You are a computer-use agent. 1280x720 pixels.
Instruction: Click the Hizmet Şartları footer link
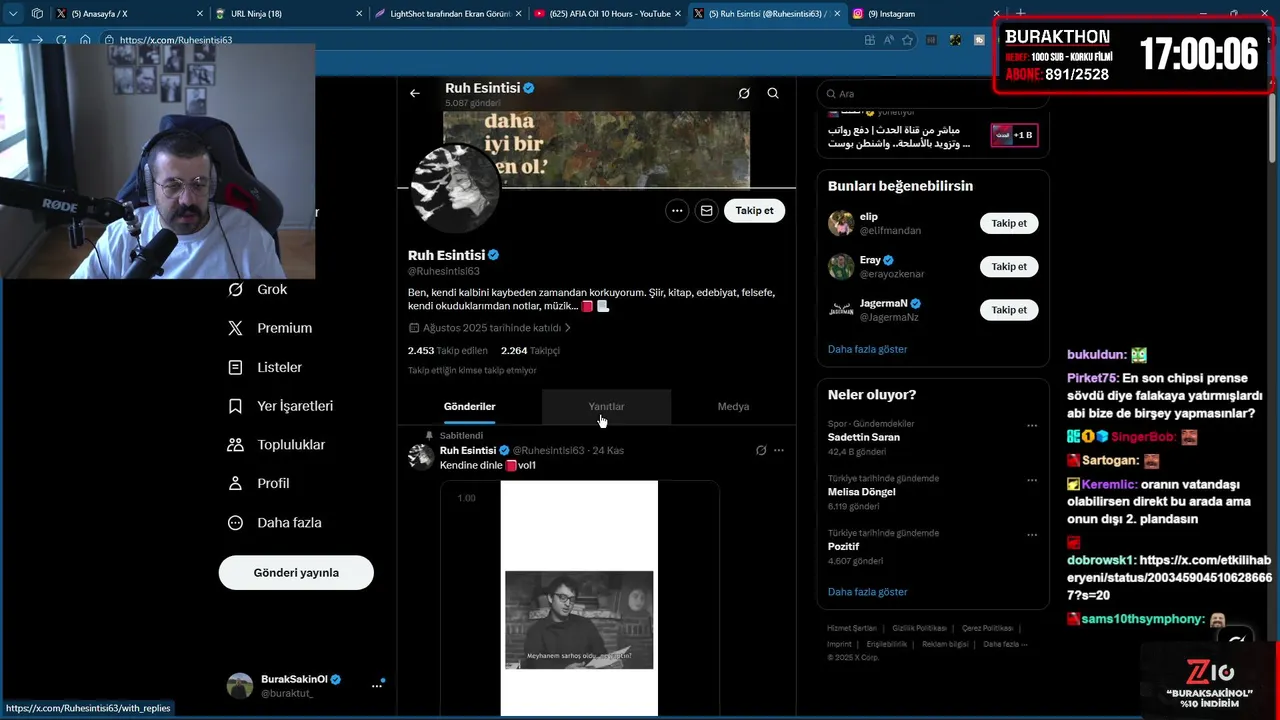pos(851,628)
